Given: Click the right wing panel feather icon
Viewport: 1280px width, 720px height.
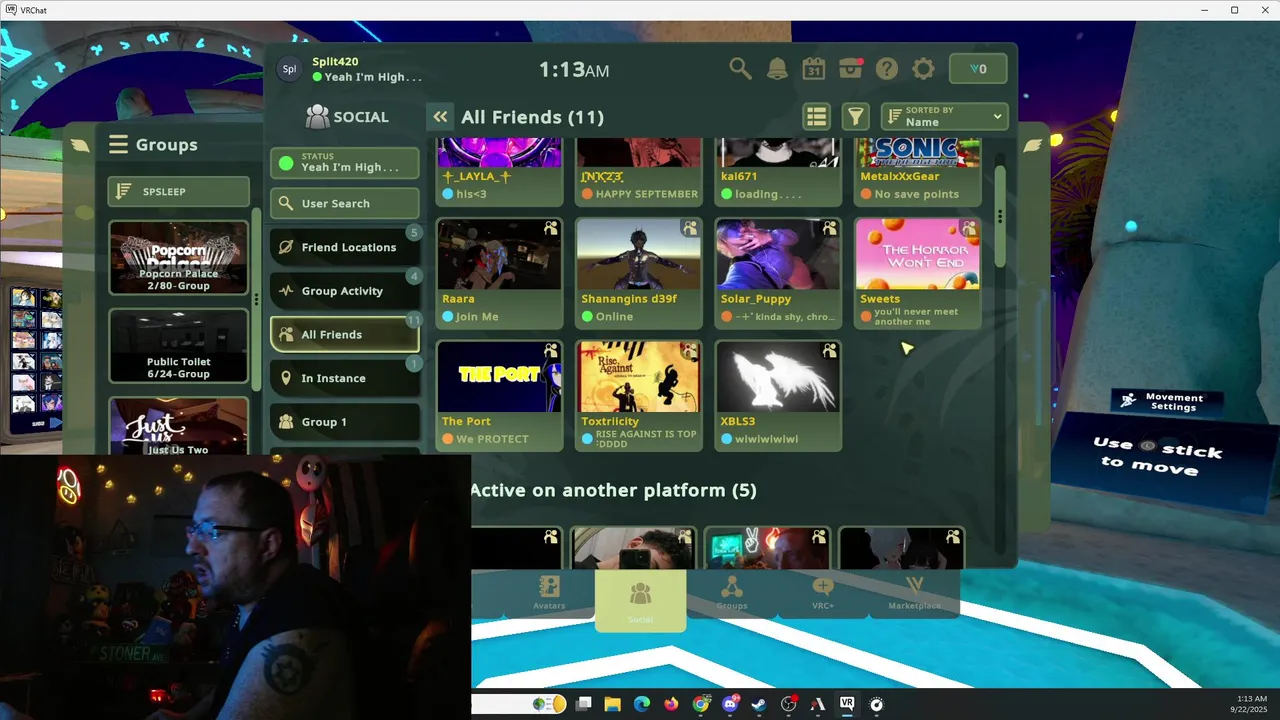Looking at the screenshot, I should 1033,145.
